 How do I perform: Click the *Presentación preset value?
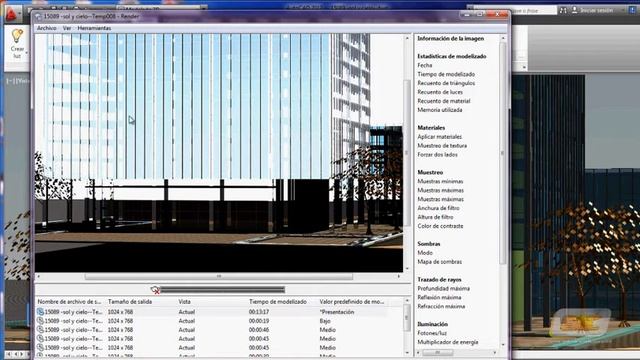coord(337,312)
